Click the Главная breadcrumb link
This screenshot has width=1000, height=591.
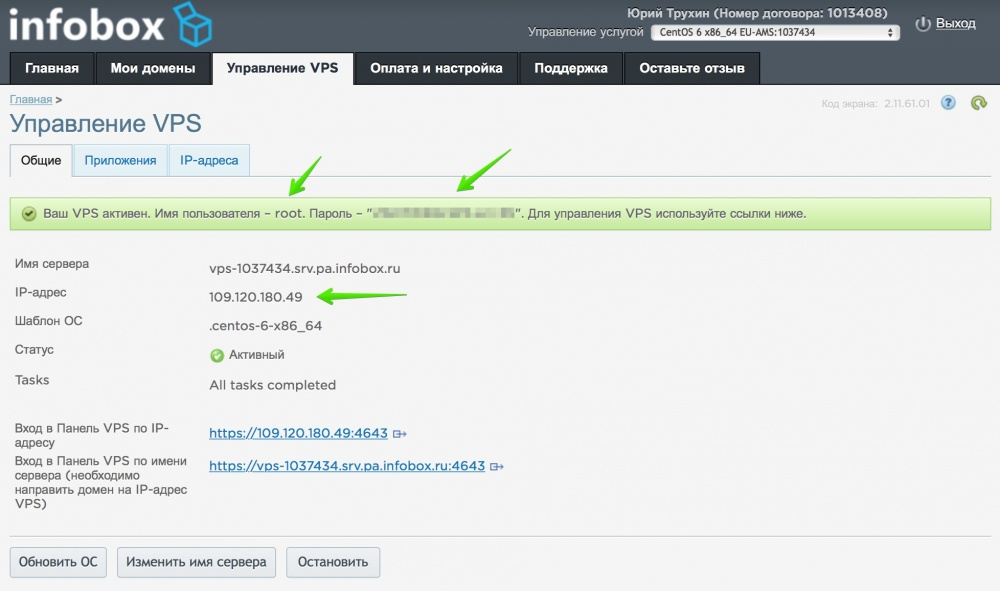pos(31,99)
